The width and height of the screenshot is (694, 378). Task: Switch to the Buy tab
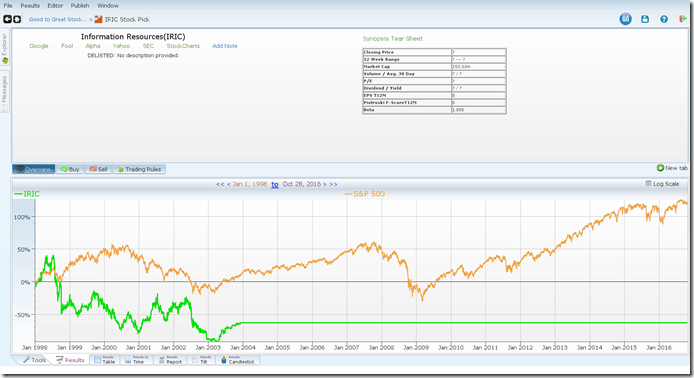(70, 169)
